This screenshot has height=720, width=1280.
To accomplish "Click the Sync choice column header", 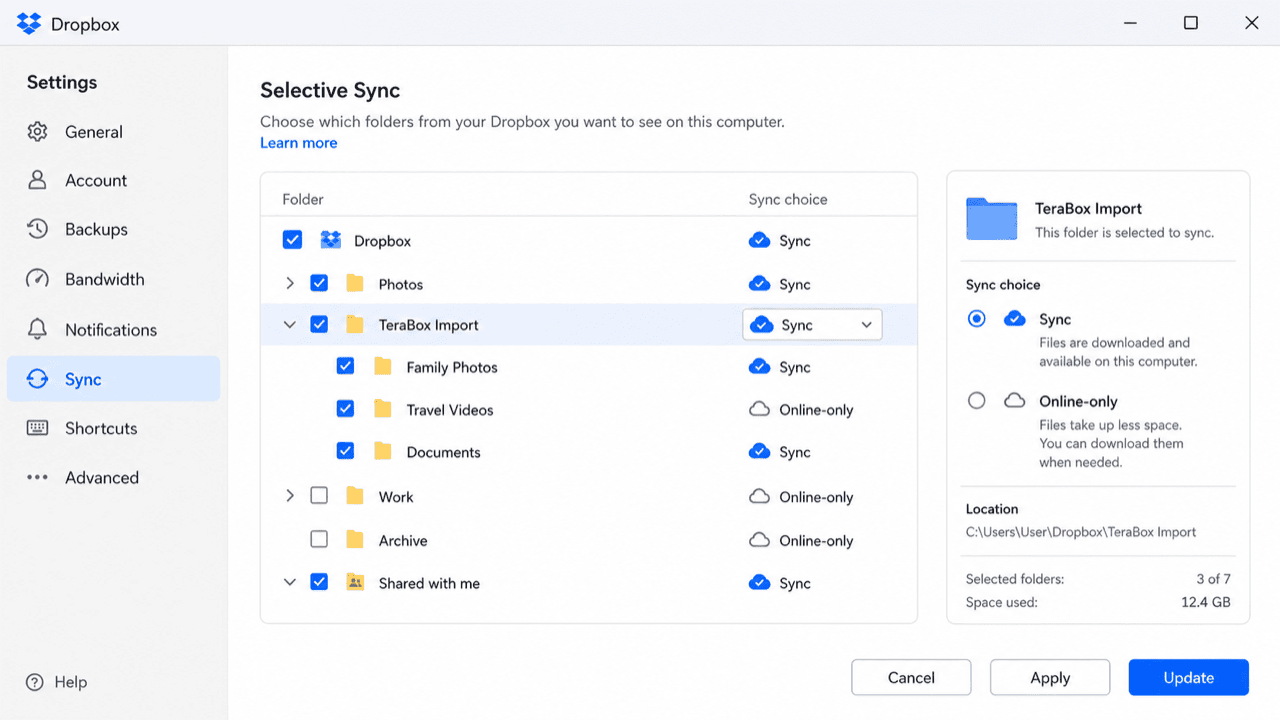I will click(788, 199).
